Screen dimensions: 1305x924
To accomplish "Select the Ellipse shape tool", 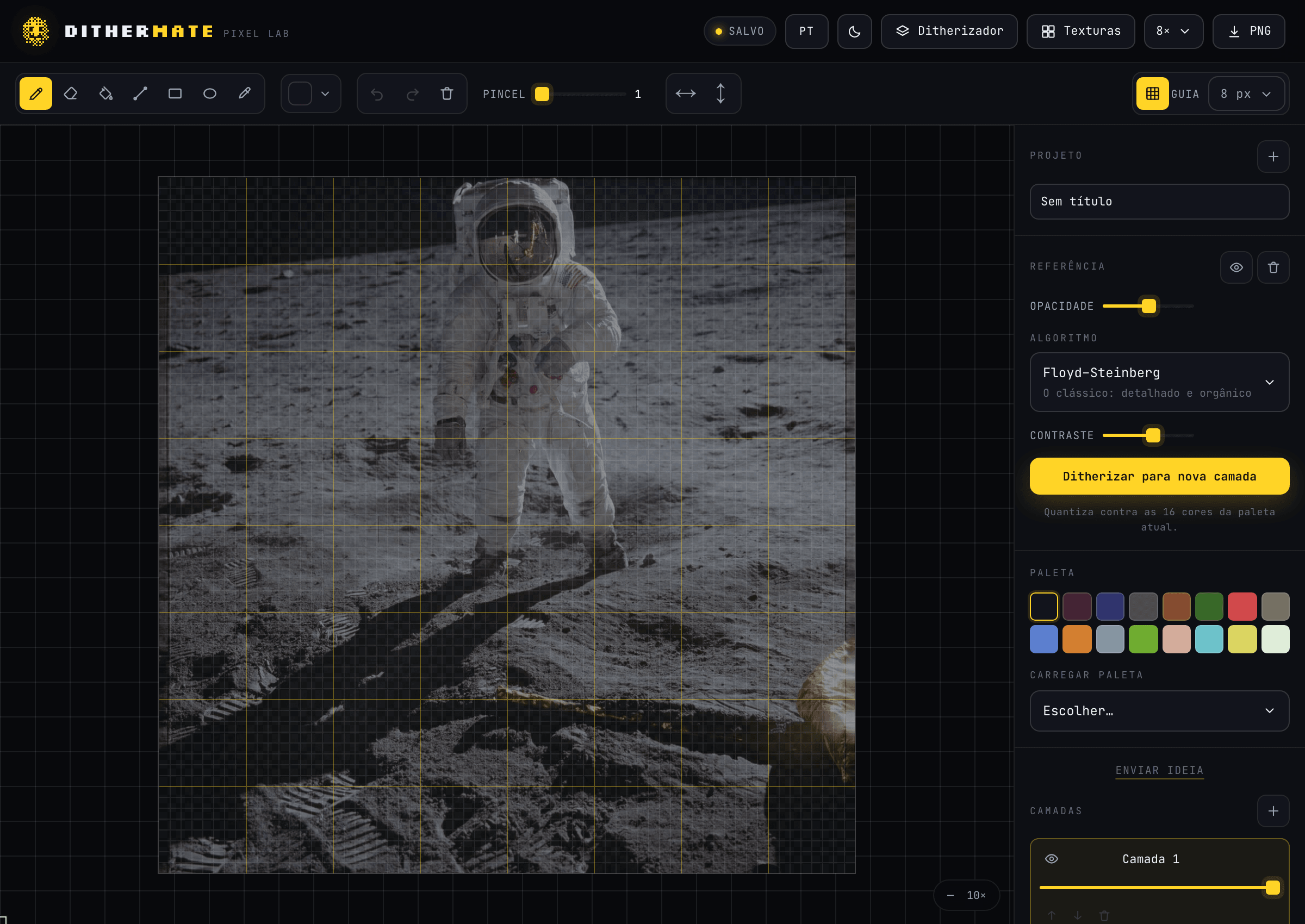I will point(209,93).
